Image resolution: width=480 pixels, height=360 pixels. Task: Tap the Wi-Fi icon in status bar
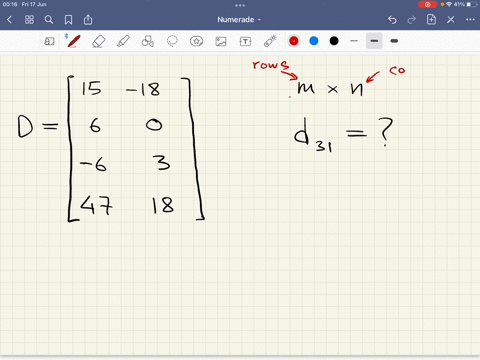tap(449, 4)
